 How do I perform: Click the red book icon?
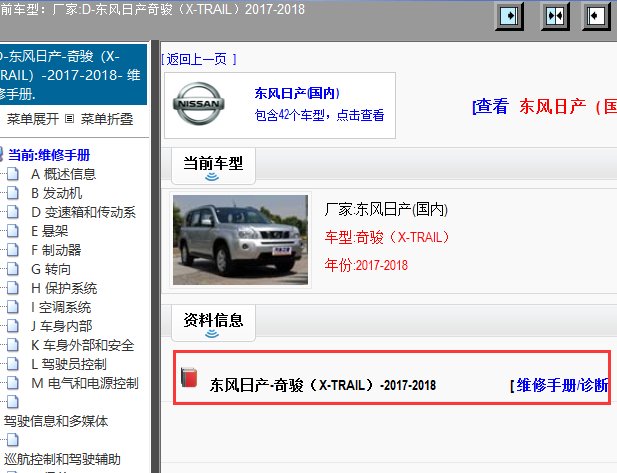[x=189, y=378]
